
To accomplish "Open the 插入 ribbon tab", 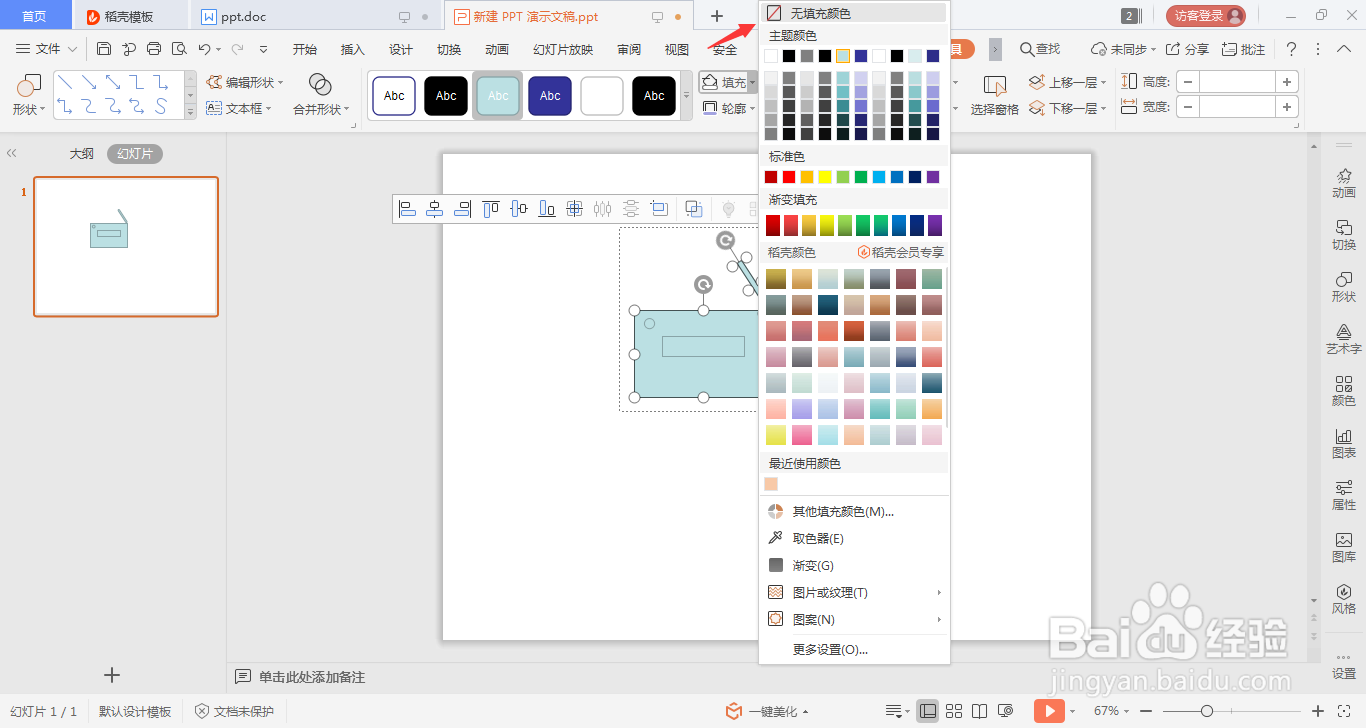I will point(353,49).
